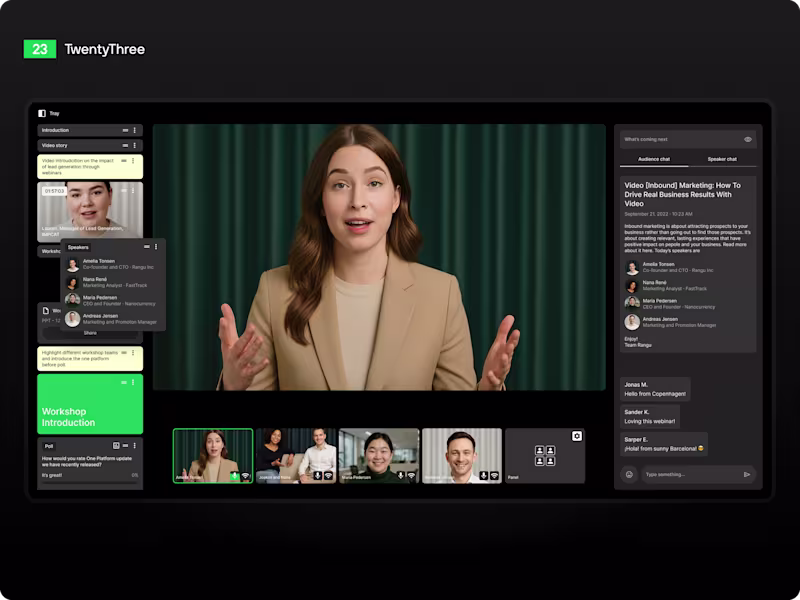800x600 pixels.
Task: Open options menu on lead generation note
Action: pyautogui.click(x=133, y=161)
